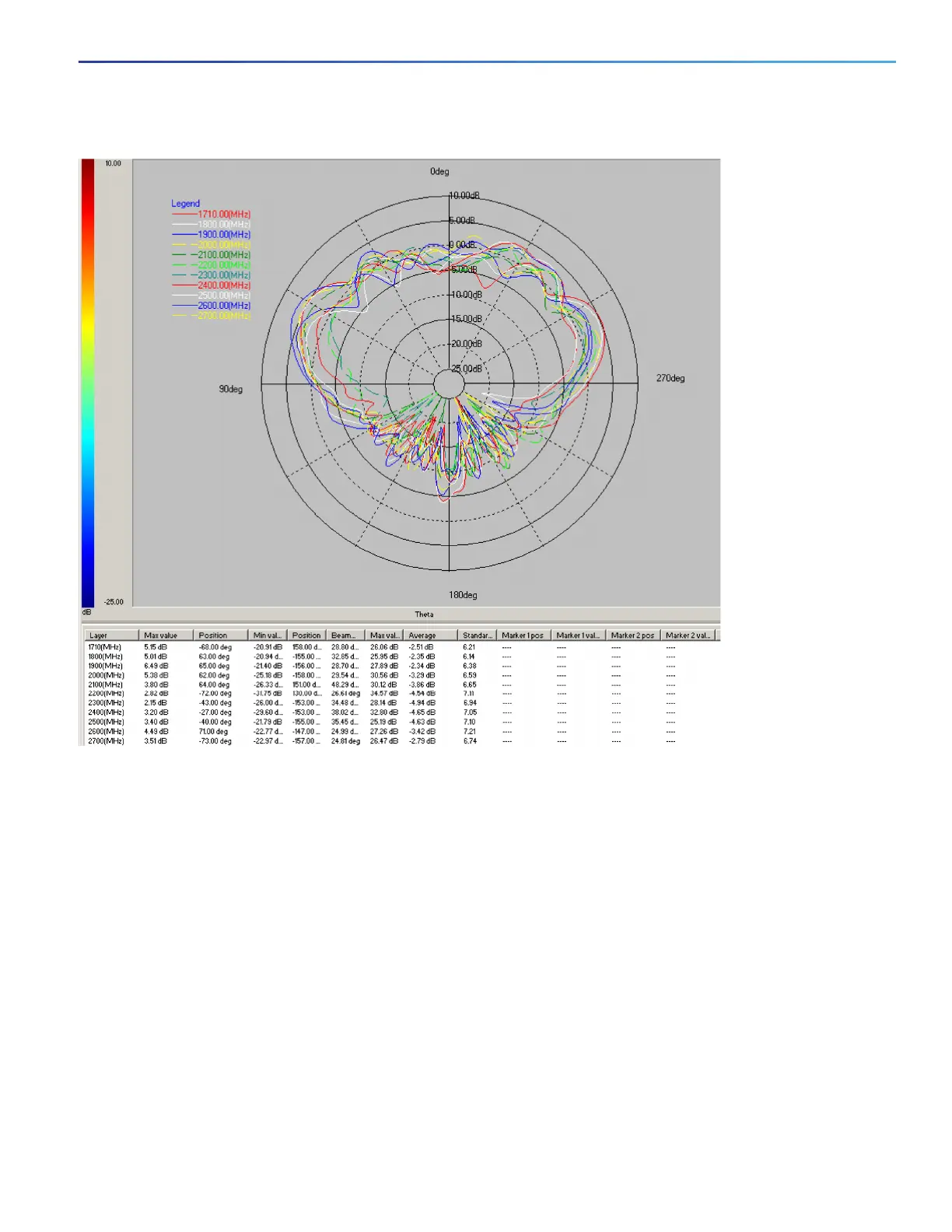
Task: Click the 34.57 dB cell
Action: pyautogui.click(x=384, y=694)
